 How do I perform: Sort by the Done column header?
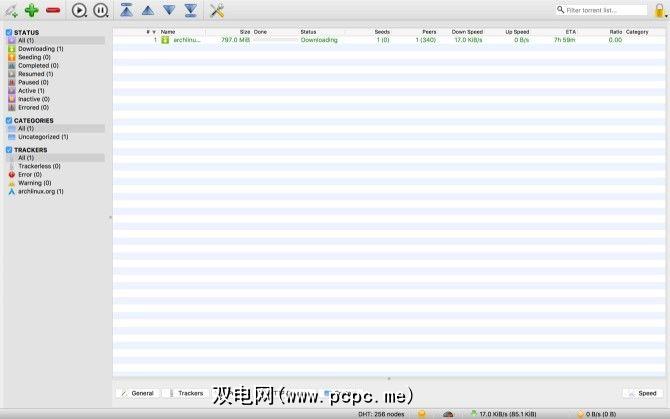pyautogui.click(x=260, y=32)
